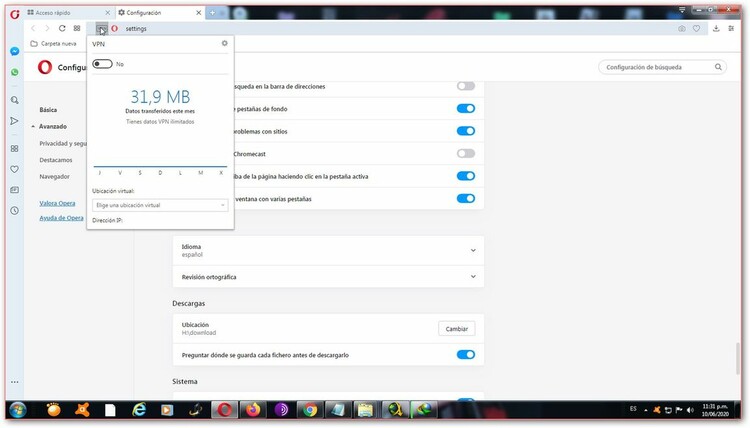The height and width of the screenshot is (428, 750).
Task: Click the ES language indicator in the tray
Action: 633,409
